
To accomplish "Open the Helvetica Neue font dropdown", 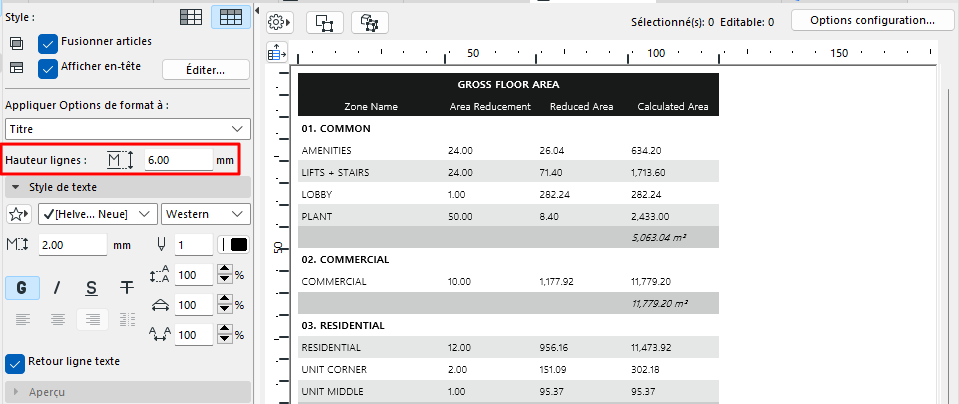I will pos(98,213).
